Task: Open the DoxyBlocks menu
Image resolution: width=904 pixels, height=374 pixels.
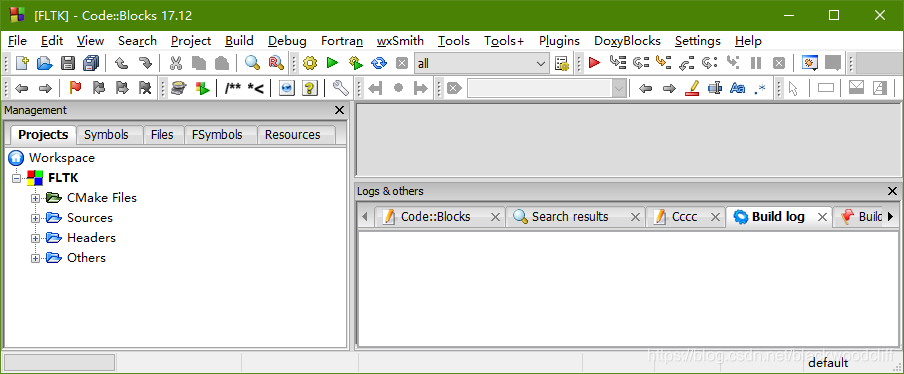Action: coord(627,41)
